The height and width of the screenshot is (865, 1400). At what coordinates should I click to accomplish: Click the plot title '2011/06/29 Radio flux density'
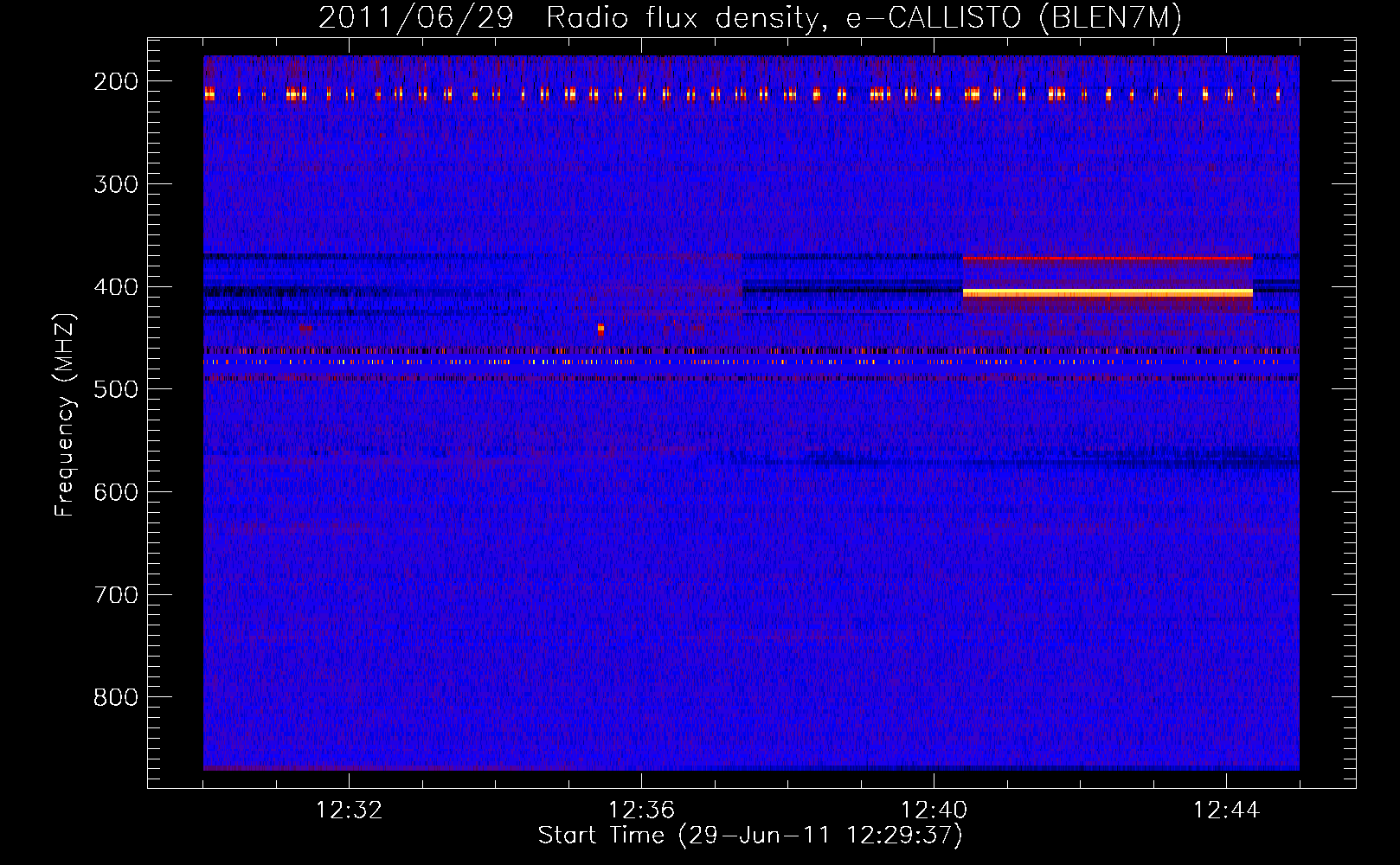(x=749, y=17)
